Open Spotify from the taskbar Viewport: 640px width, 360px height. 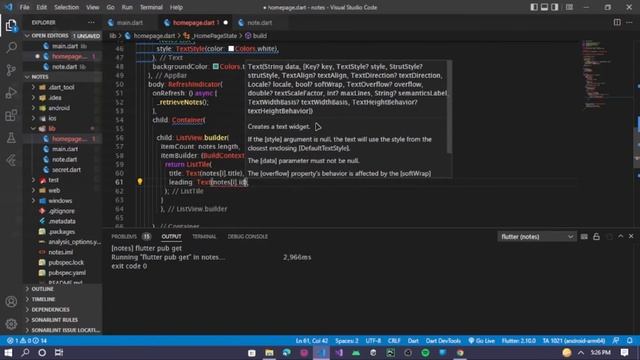(x=425, y=353)
